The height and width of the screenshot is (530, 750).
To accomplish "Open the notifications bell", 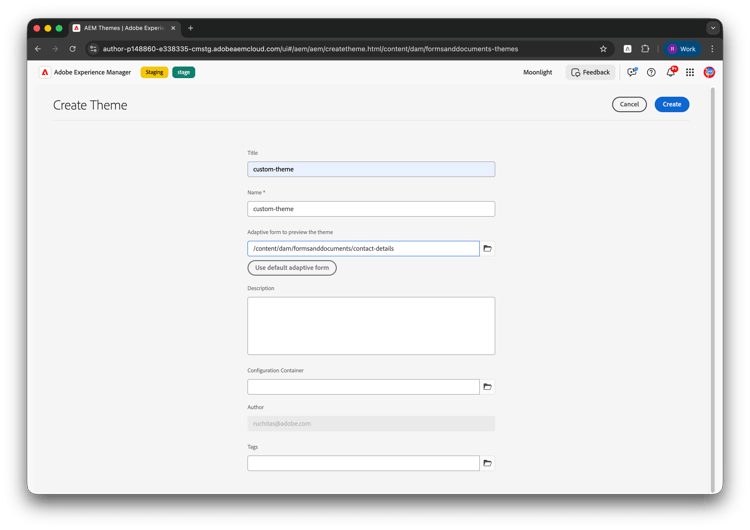I will tap(671, 72).
